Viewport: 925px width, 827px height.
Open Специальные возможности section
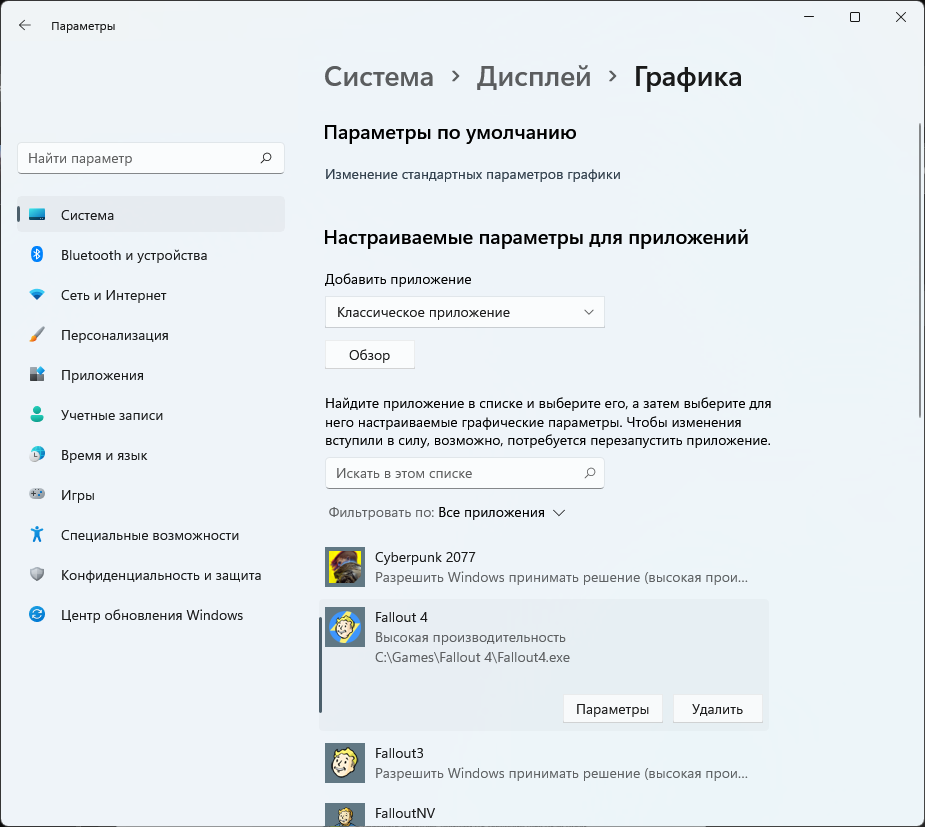(150, 535)
